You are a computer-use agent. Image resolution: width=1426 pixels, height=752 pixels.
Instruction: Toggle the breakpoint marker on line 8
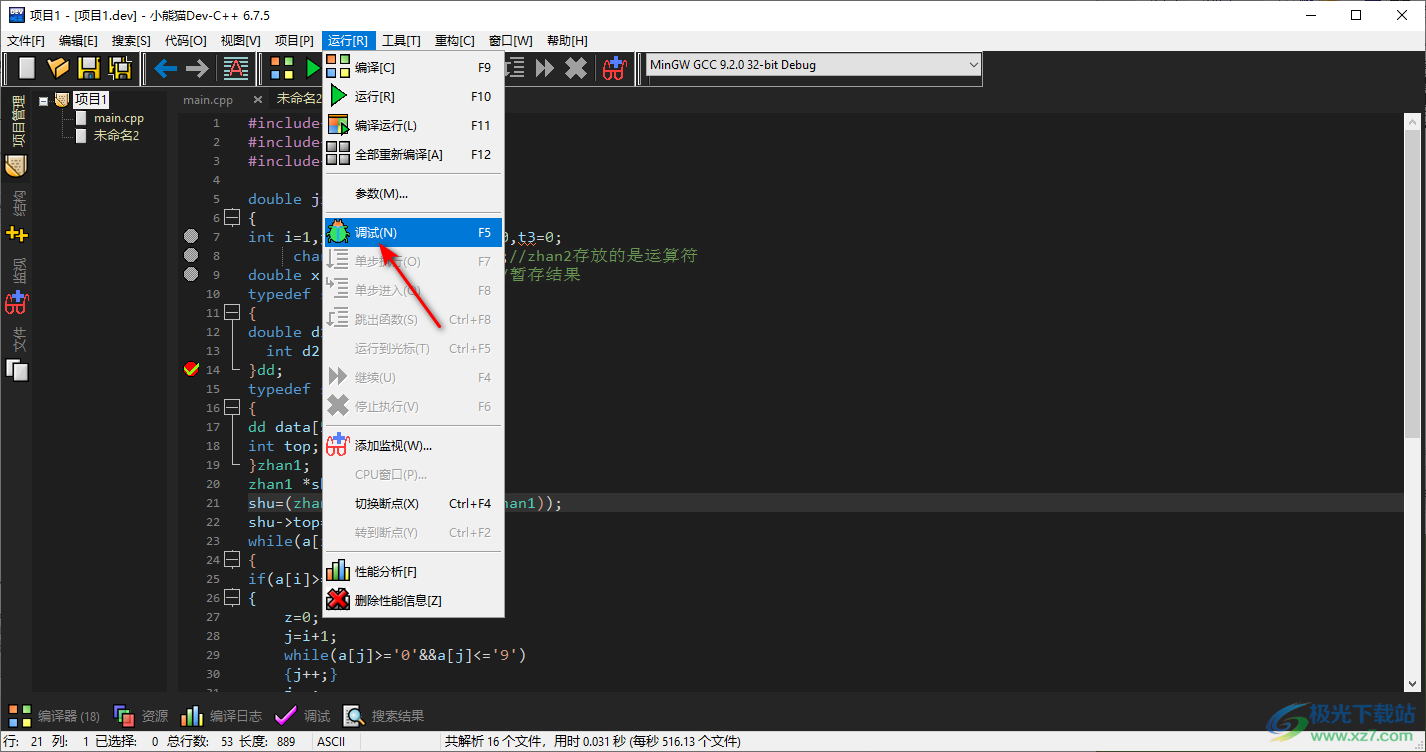(x=192, y=256)
